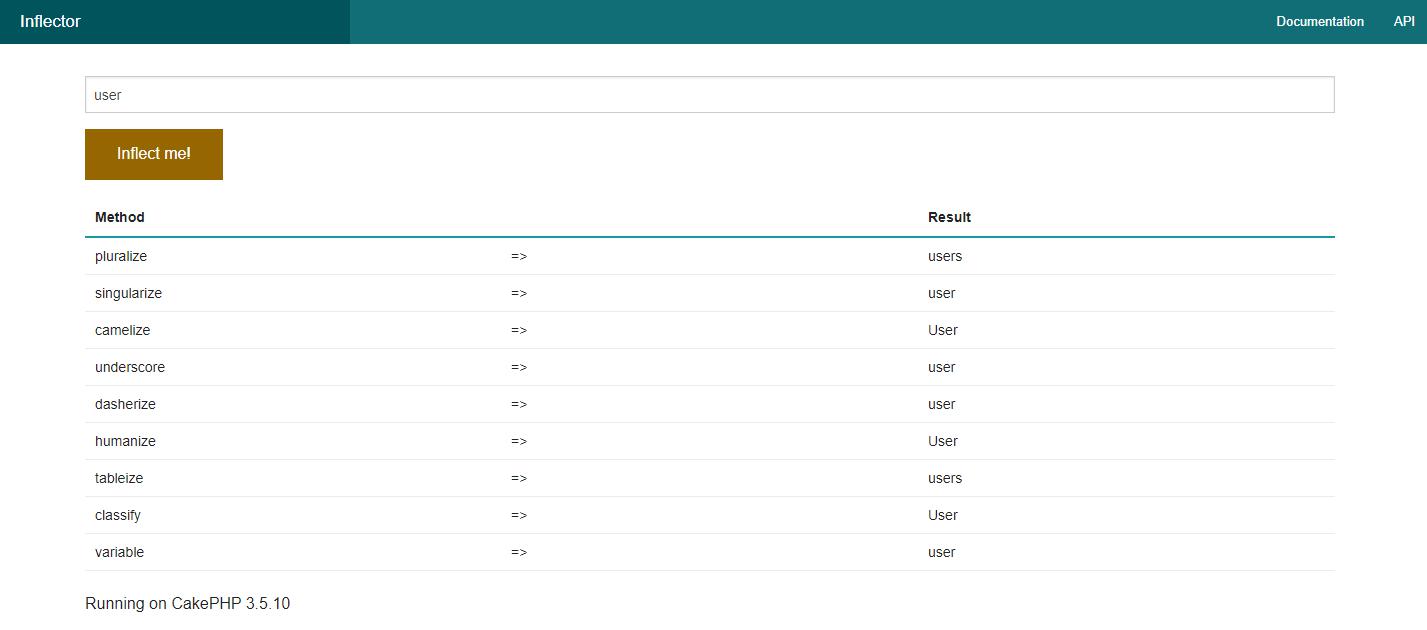
Task: Click the humanize method label
Action: (125, 441)
